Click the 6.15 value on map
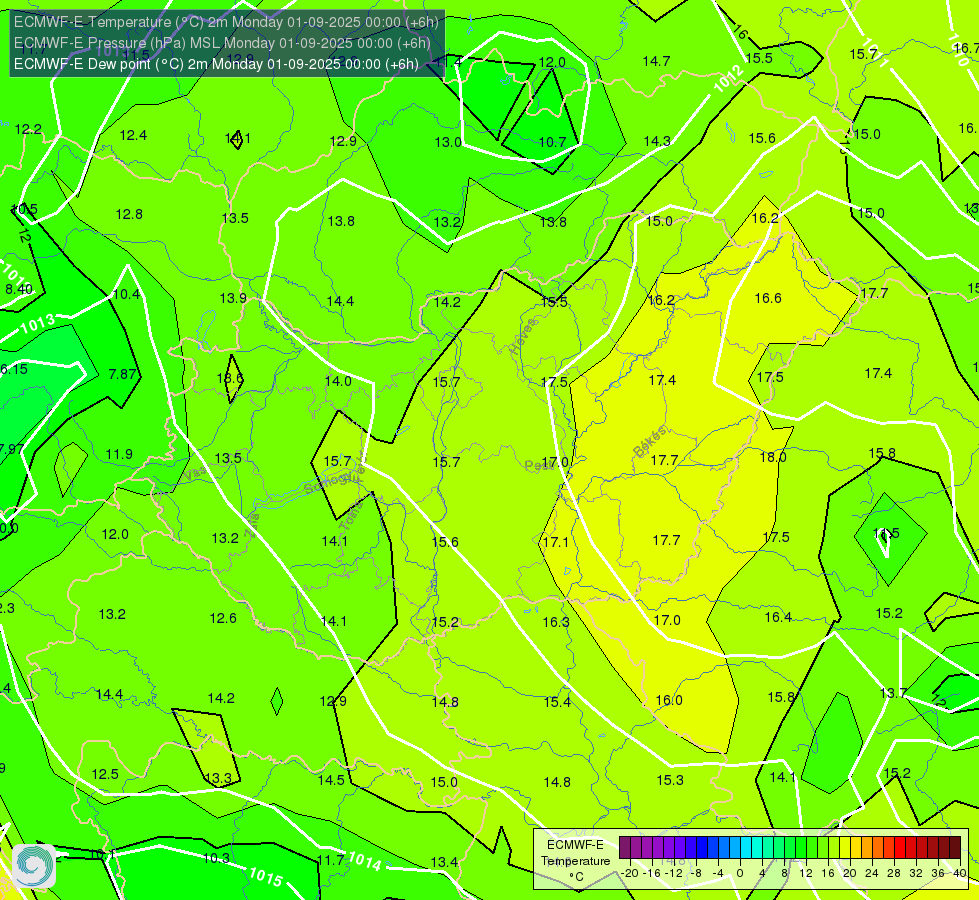The height and width of the screenshot is (900, 979). 14,369
